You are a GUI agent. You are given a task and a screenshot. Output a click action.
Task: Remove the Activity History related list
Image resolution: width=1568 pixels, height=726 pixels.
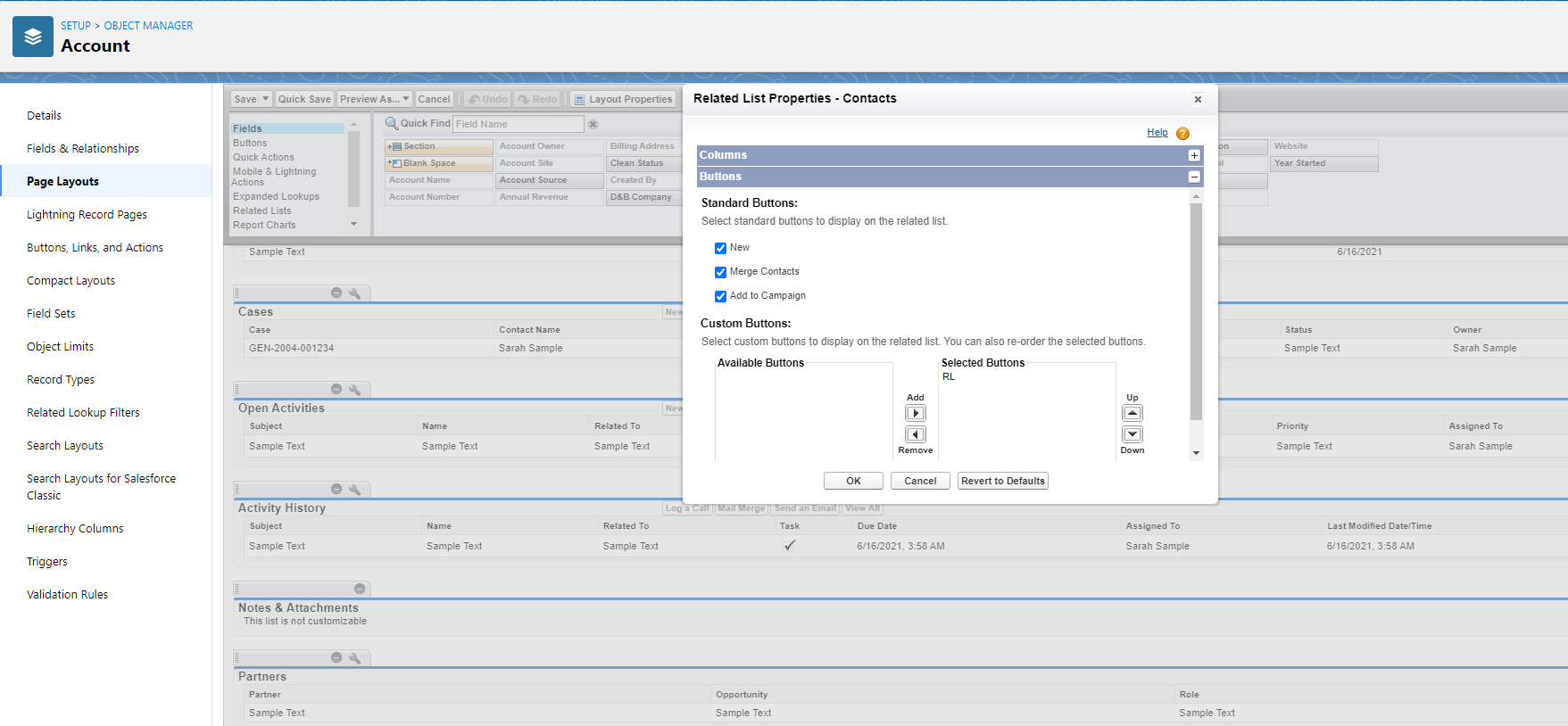pyautogui.click(x=336, y=489)
